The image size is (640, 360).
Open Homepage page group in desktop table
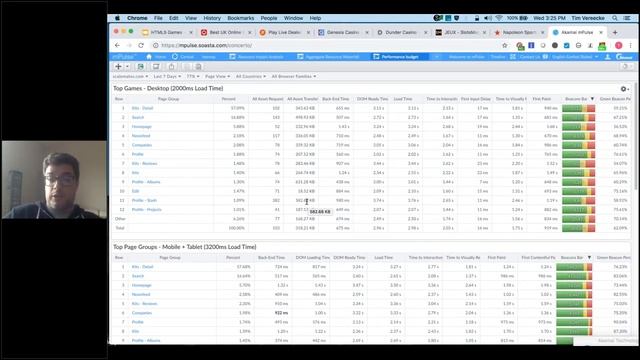[x=142, y=127]
